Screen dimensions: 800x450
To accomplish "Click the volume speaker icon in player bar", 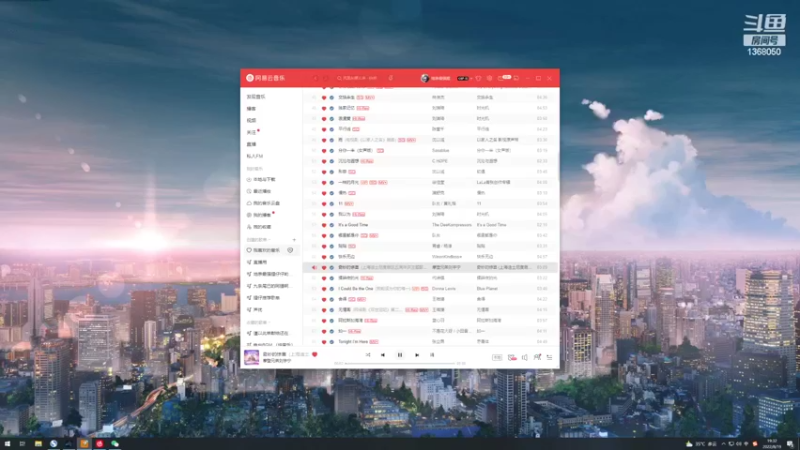I will tap(524, 358).
